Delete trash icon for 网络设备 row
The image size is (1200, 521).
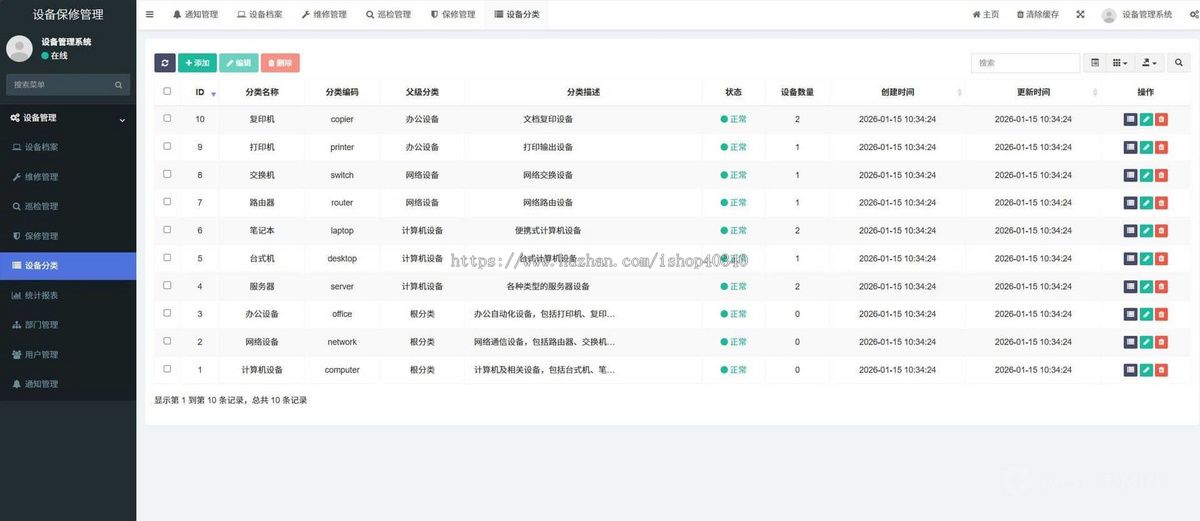pos(1161,342)
